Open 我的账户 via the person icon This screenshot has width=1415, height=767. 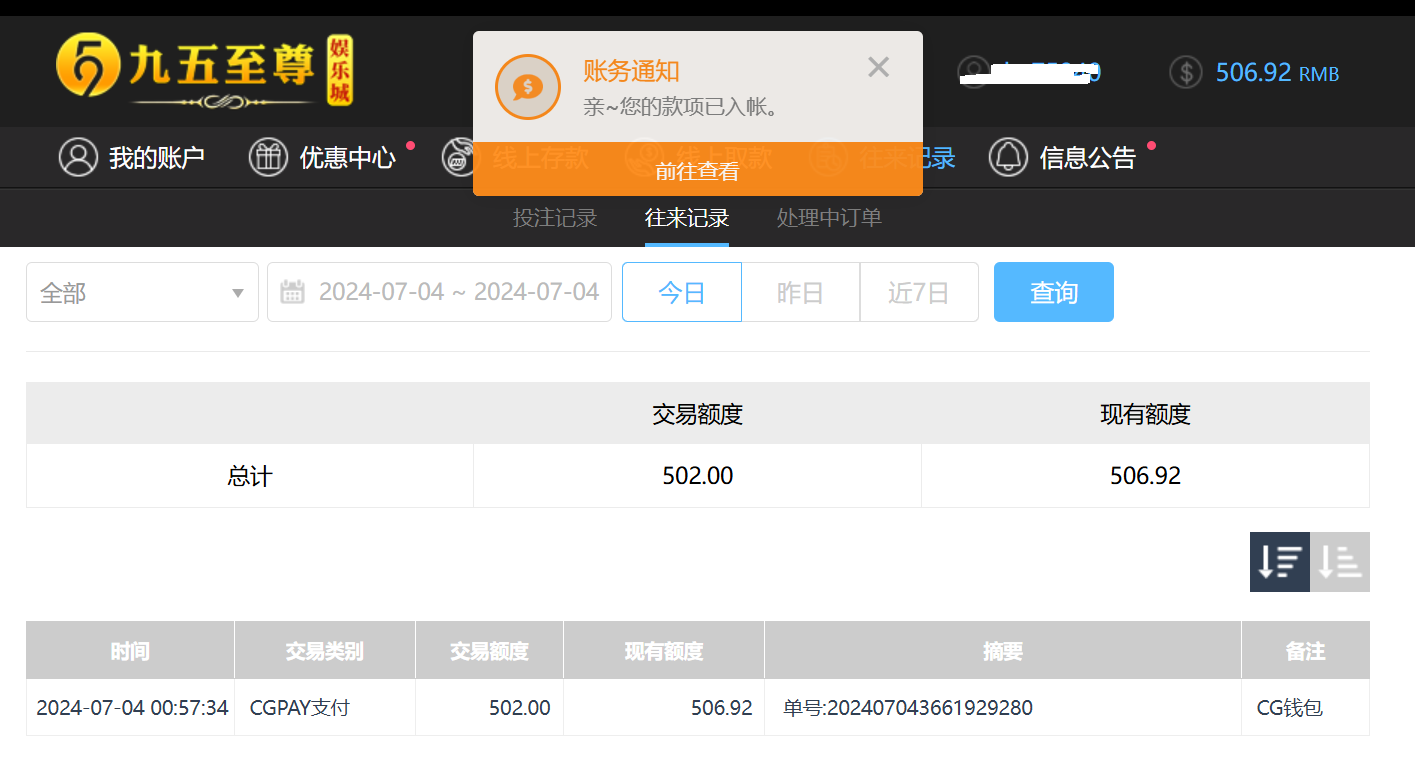[79, 157]
